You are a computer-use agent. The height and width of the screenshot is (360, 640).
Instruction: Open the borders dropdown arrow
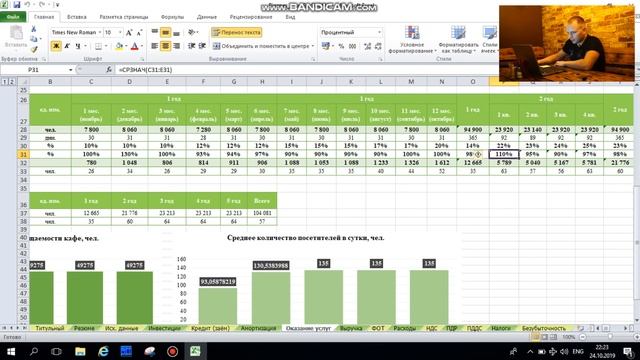(x=105, y=47)
